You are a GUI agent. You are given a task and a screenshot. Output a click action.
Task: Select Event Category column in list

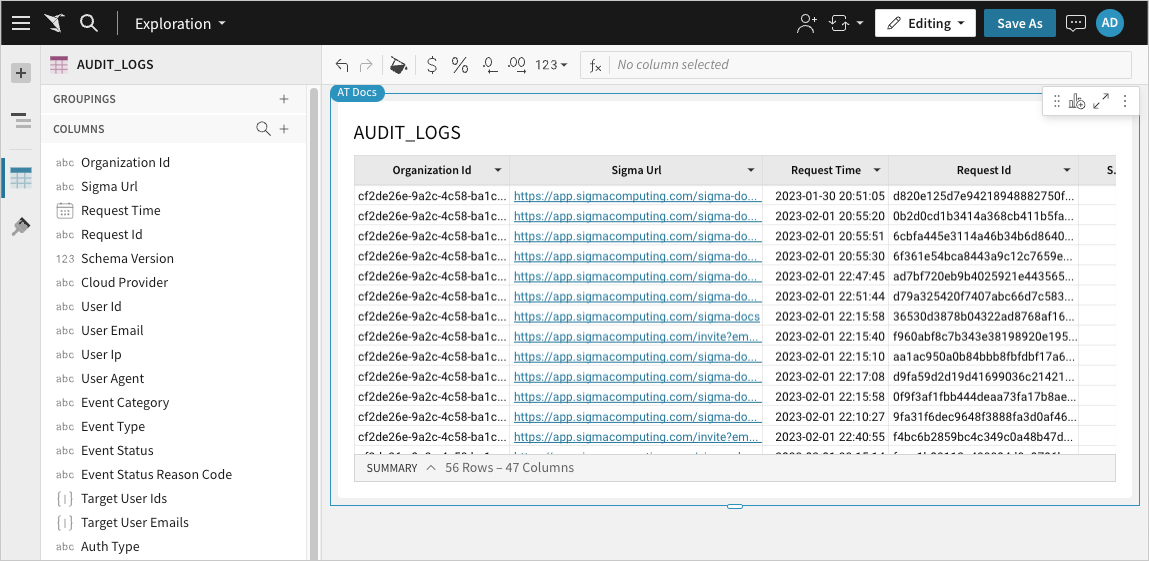tap(125, 402)
